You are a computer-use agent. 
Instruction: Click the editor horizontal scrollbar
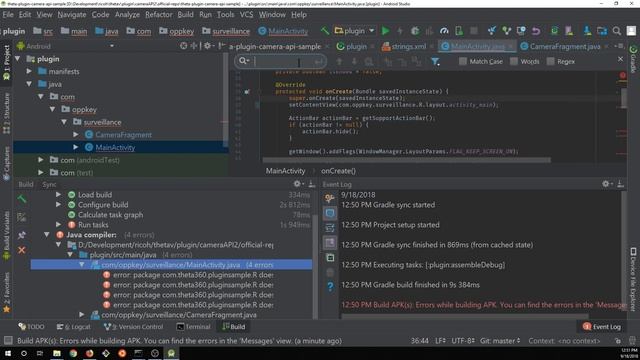click(x=406, y=160)
